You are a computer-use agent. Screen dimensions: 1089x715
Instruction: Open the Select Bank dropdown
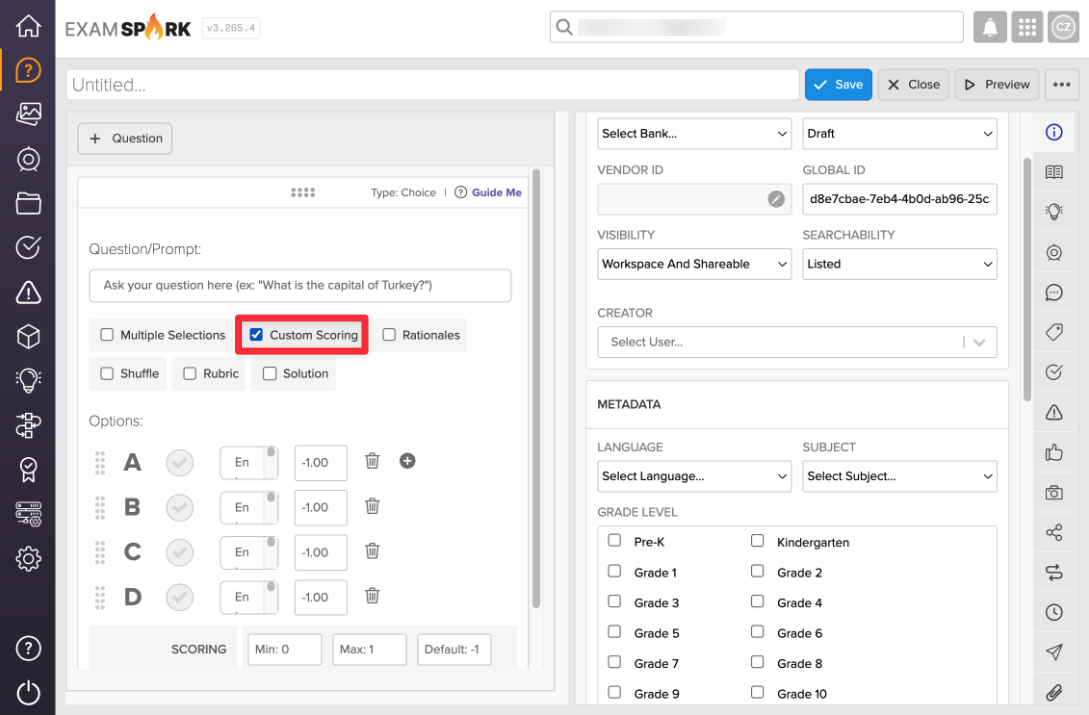tap(694, 133)
